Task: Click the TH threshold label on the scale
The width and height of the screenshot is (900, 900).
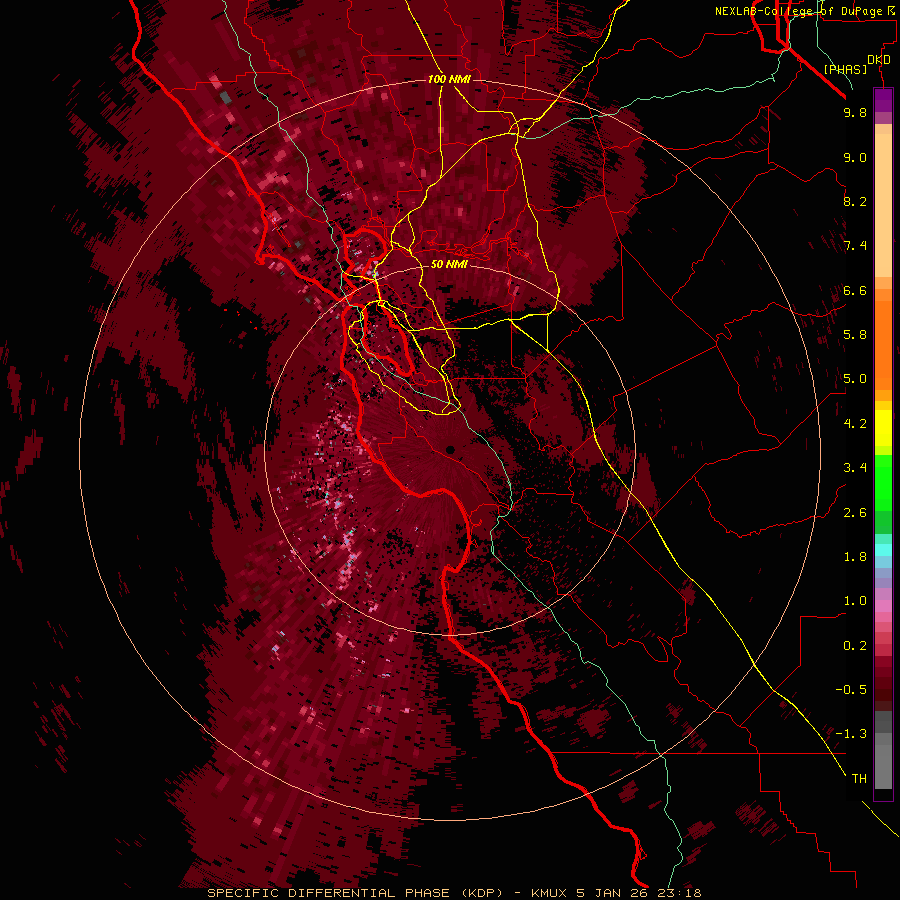Action: tap(859, 779)
